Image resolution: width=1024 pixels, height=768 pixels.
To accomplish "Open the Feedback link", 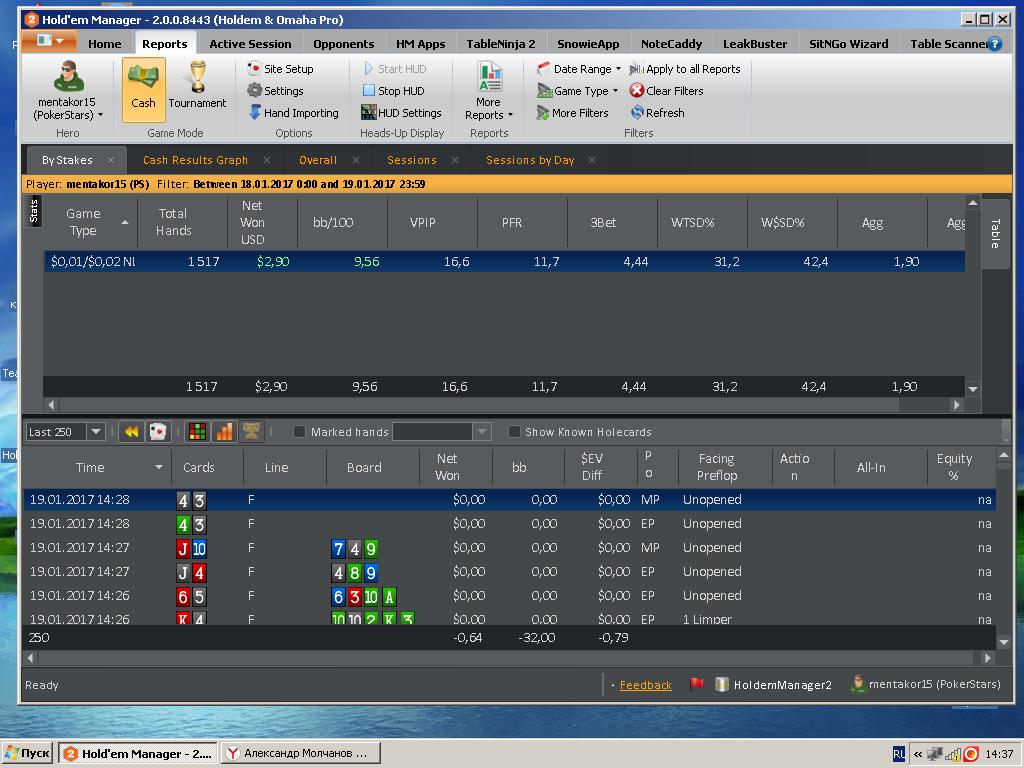I will point(645,685).
